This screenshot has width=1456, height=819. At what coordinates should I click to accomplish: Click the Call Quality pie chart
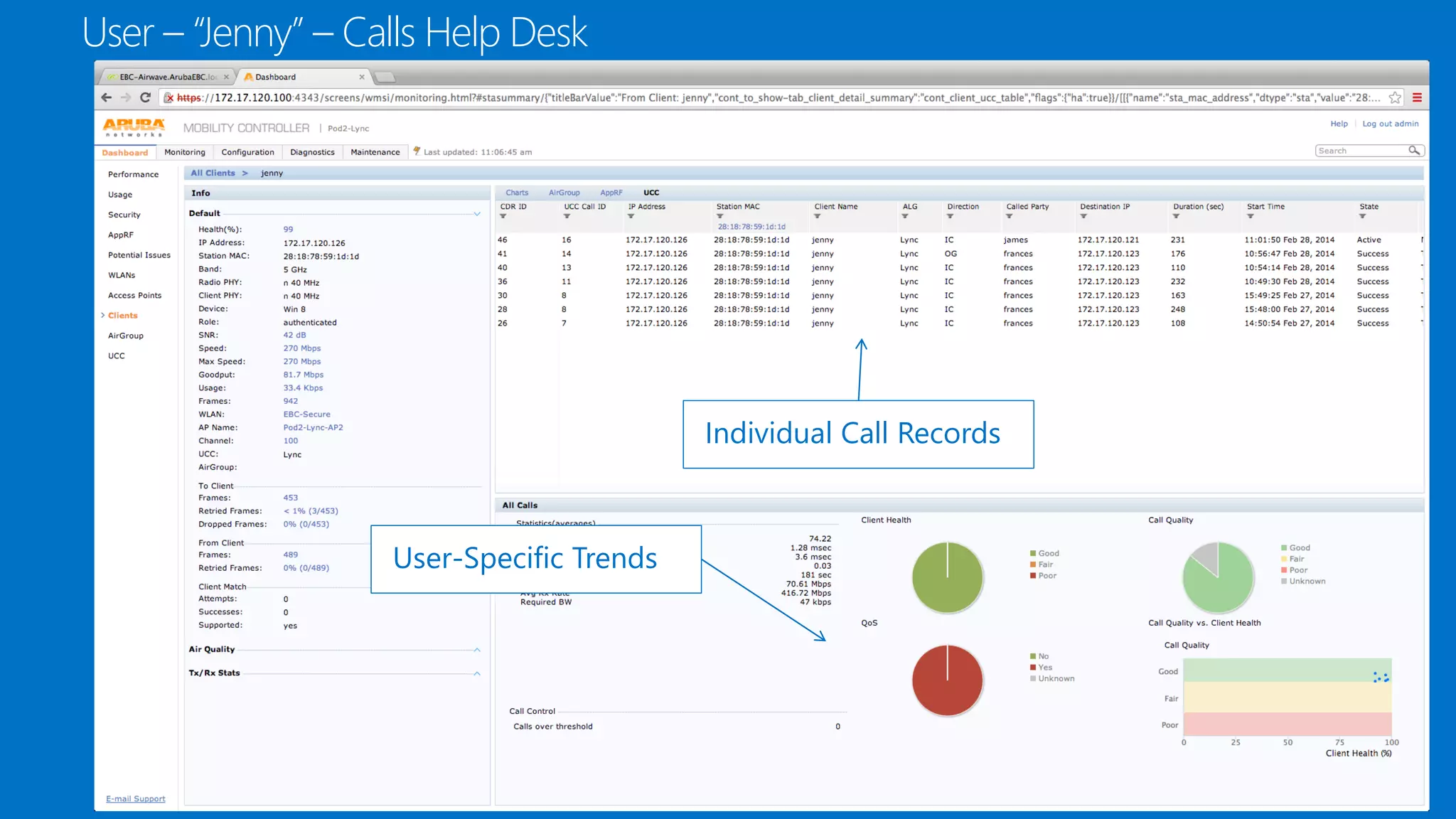(x=1218, y=577)
